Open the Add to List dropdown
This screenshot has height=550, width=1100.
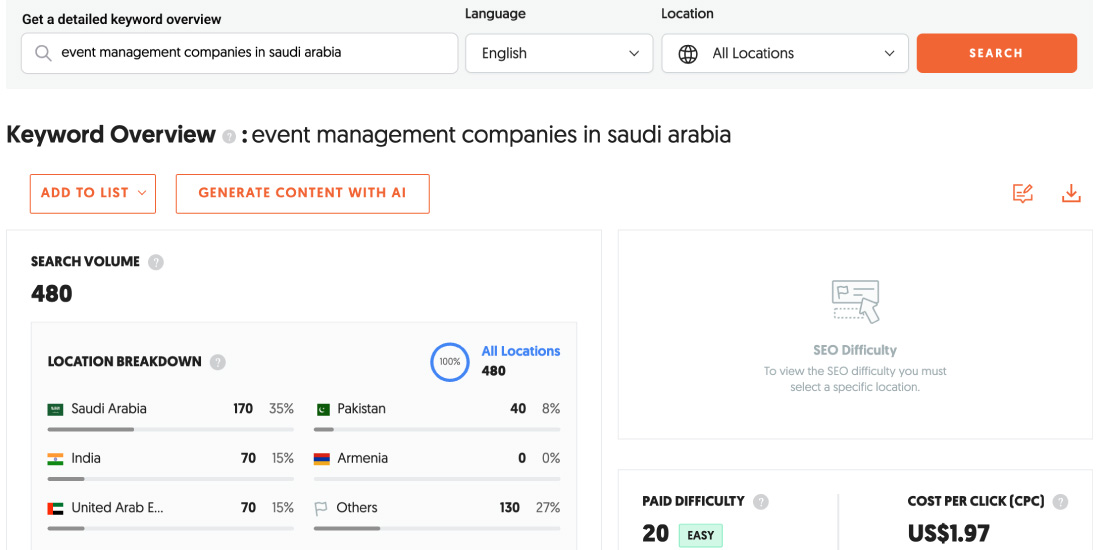(93, 194)
